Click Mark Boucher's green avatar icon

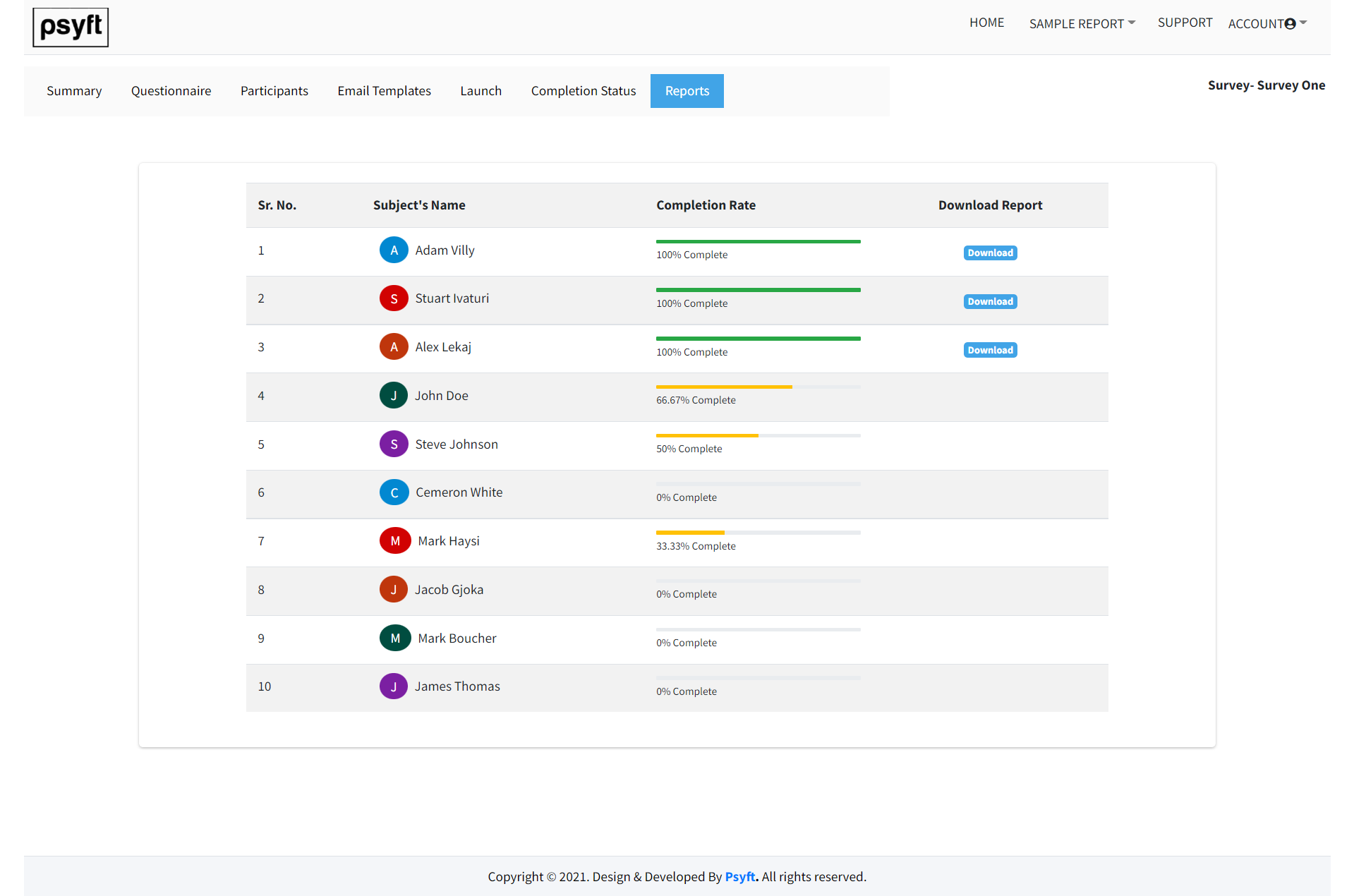(395, 638)
